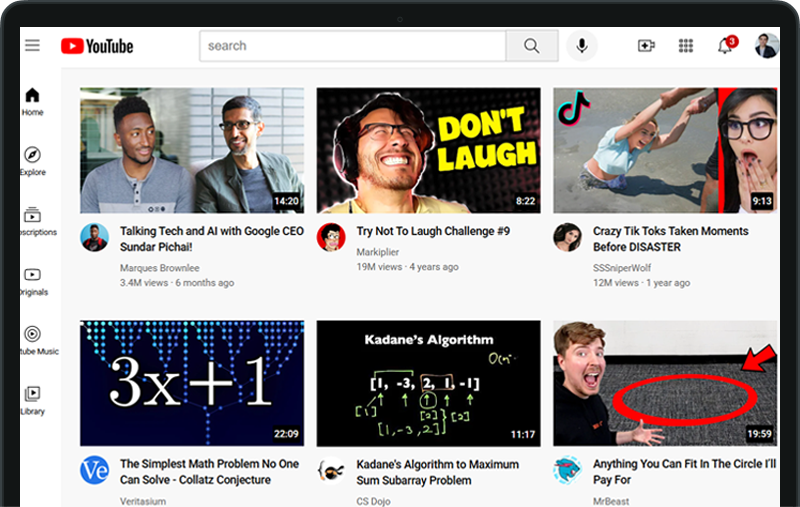Click the magnifying glass search button

pyautogui.click(x=531, y=46)
